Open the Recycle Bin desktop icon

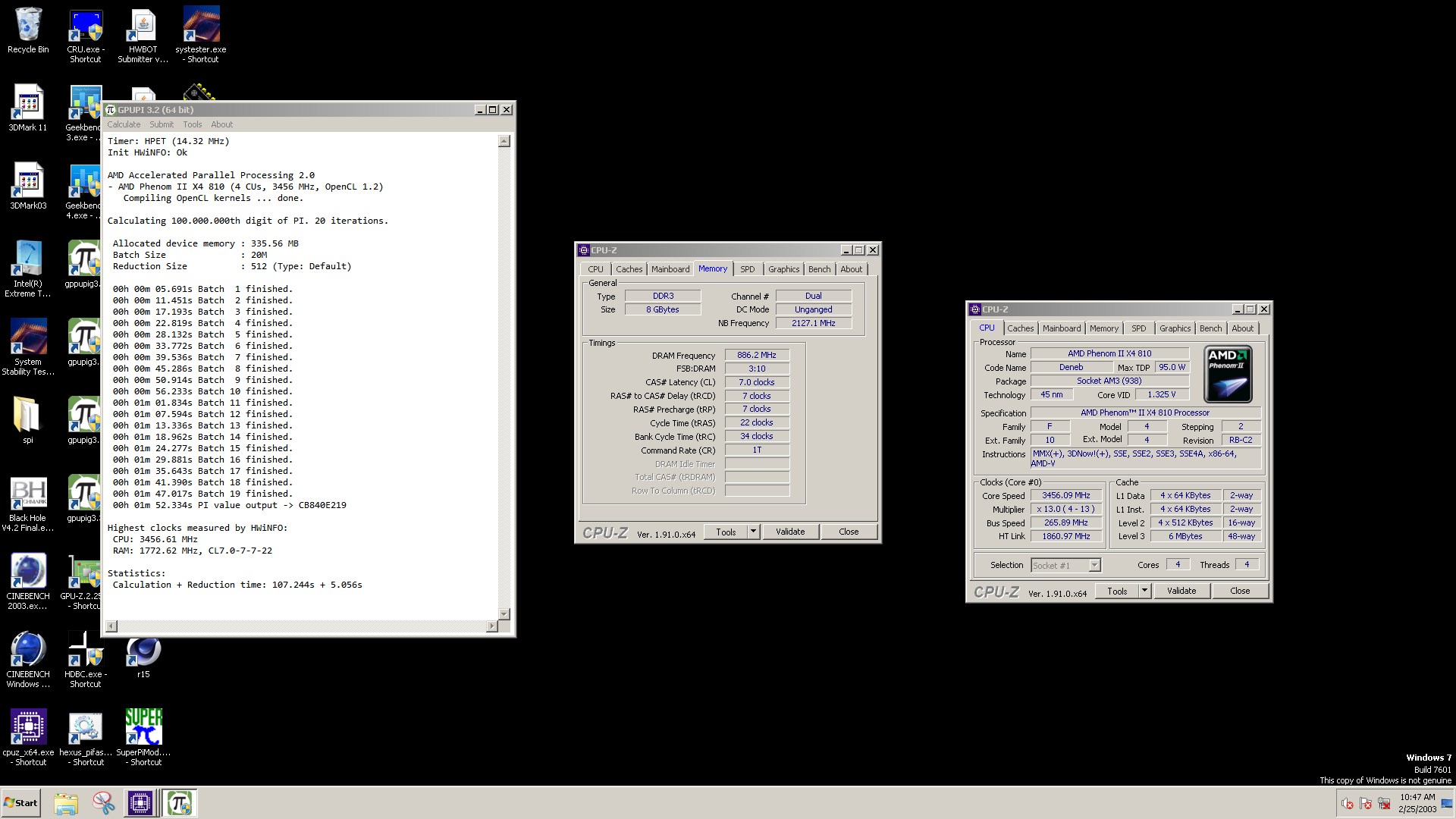28,32
